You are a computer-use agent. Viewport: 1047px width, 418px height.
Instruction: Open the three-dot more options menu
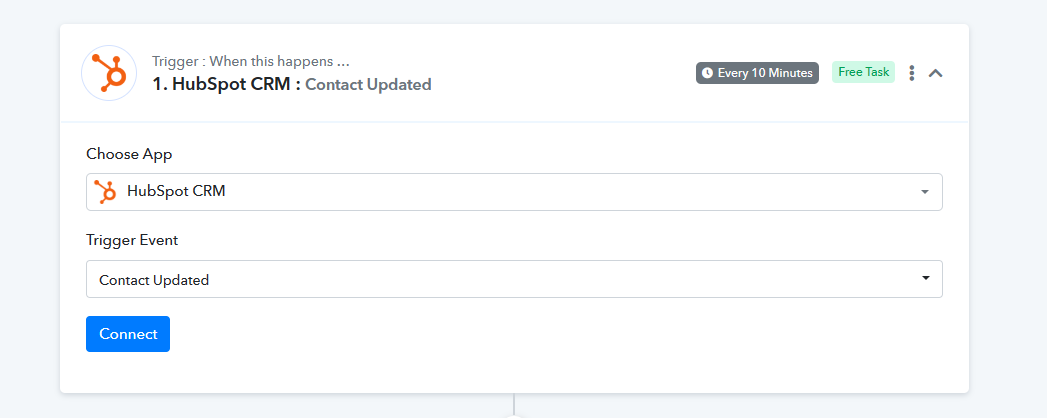click(911, 73)
